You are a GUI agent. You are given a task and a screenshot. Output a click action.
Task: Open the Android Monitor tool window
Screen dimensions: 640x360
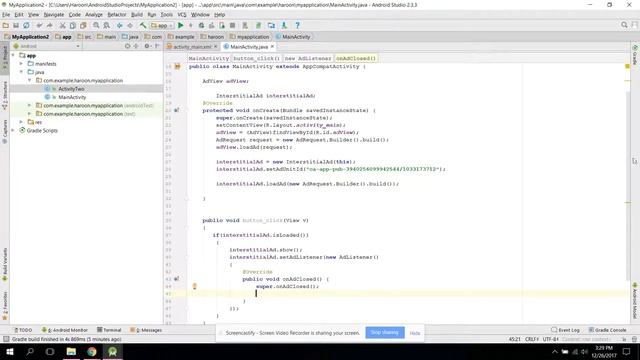click(x=65, y=330)
